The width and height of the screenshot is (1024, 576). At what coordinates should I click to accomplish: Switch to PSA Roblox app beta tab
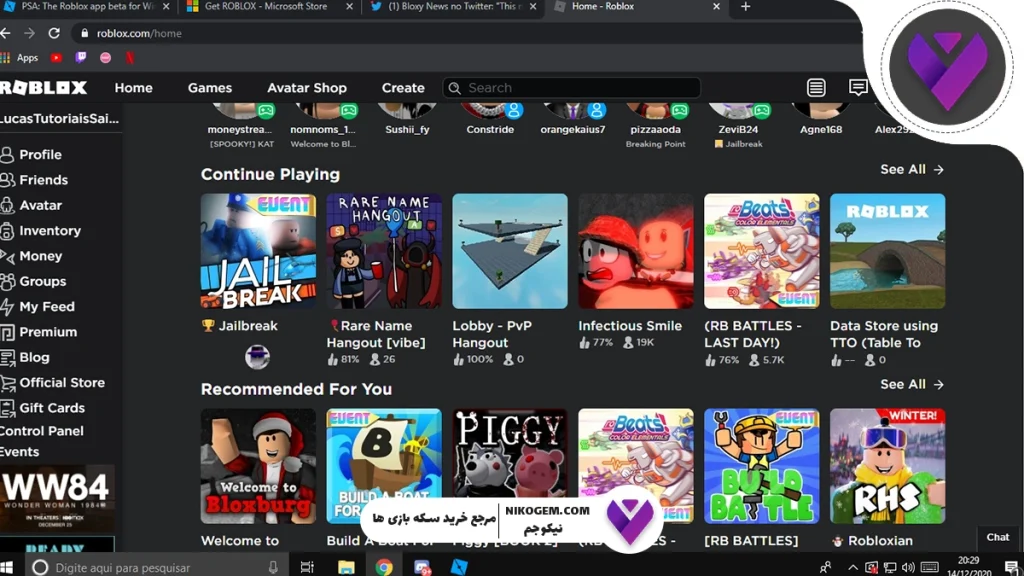[85, 7]
